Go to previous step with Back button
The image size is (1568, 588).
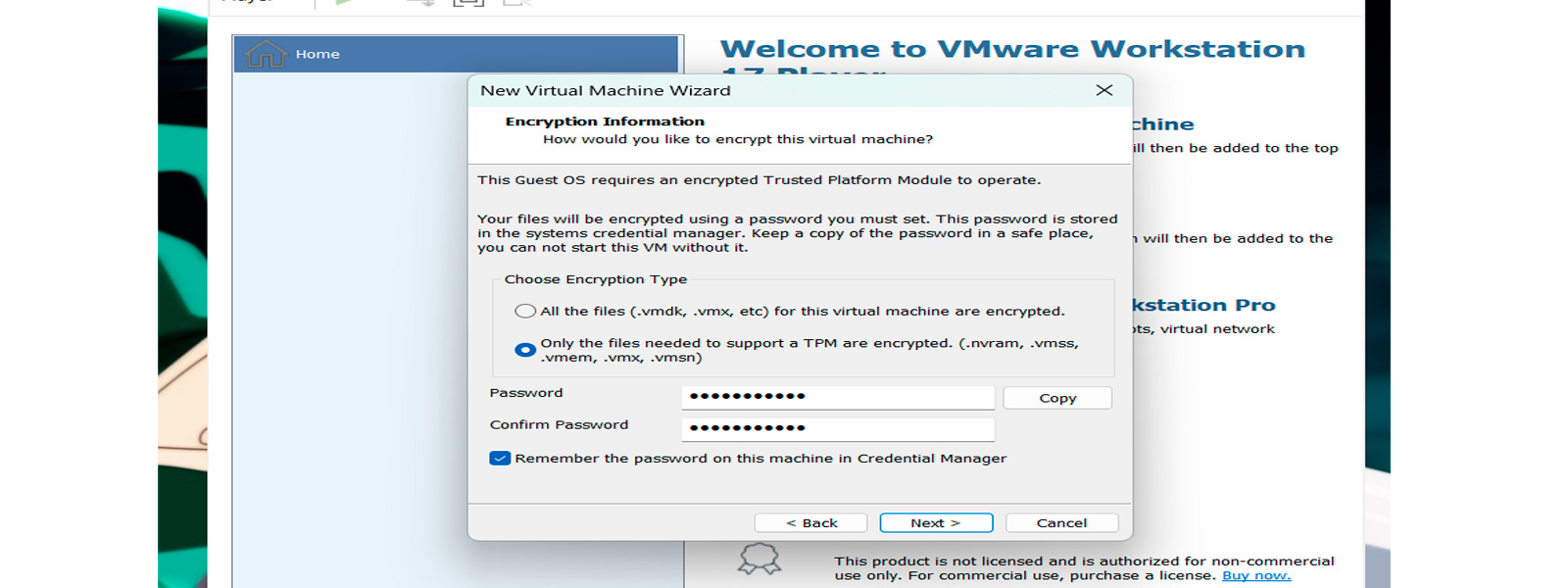(x=810, y=523)
